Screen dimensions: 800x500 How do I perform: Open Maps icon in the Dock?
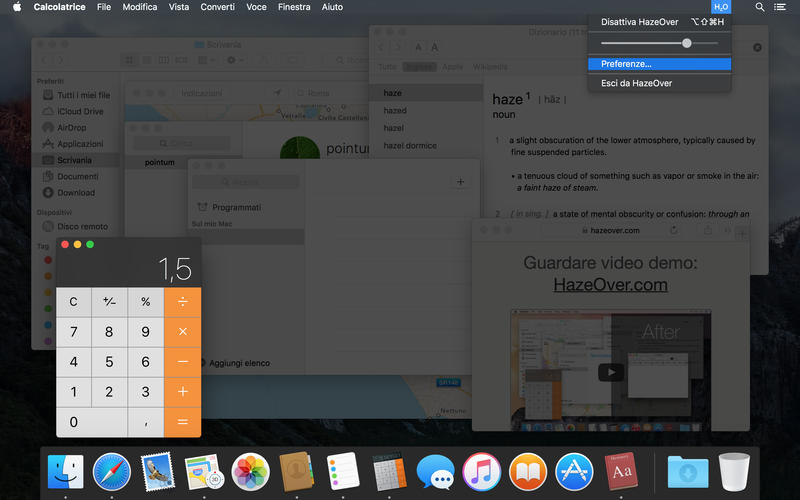pyautogui.click(x=204, y=472)
